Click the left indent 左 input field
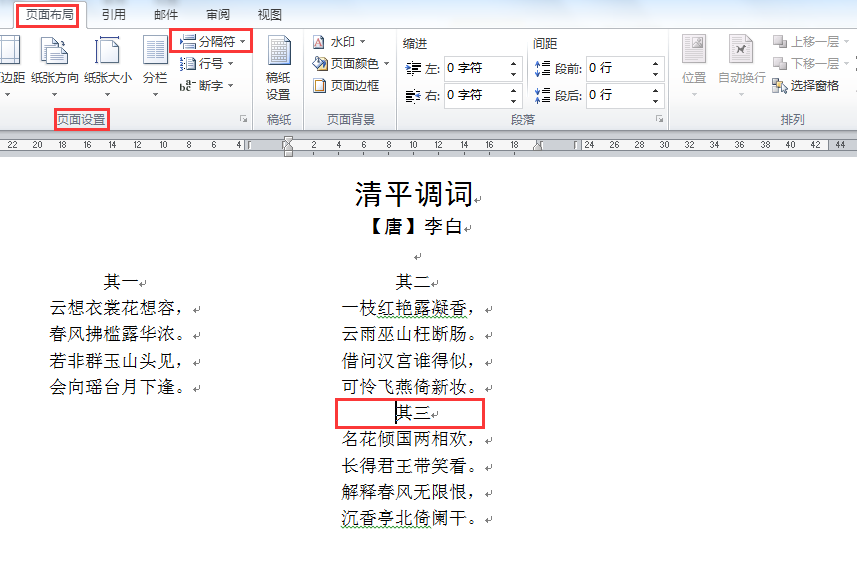The height and width of the screenshot is (563, 857). pyautogui.click(x=474, y=68)
